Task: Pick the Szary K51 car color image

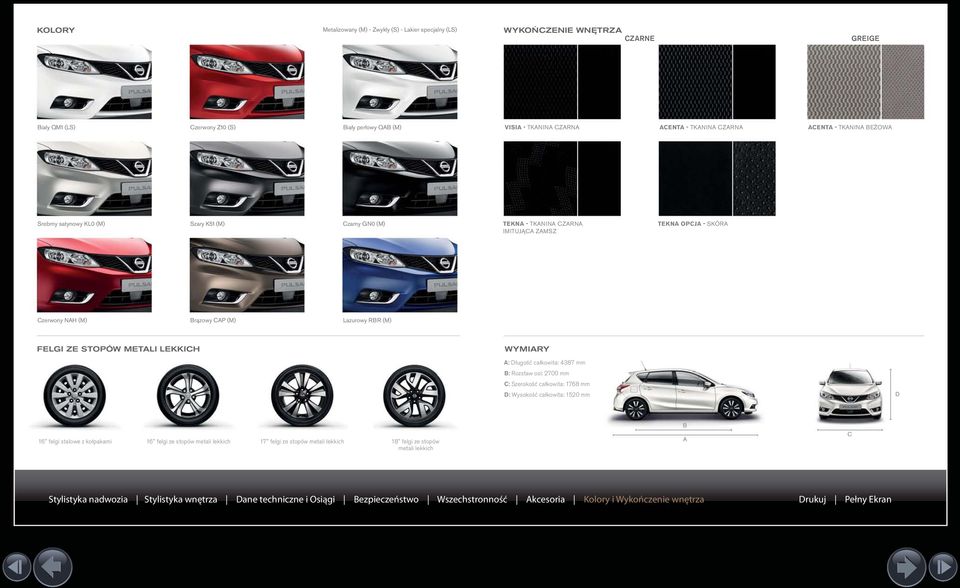Action: [x=247, y=178]
